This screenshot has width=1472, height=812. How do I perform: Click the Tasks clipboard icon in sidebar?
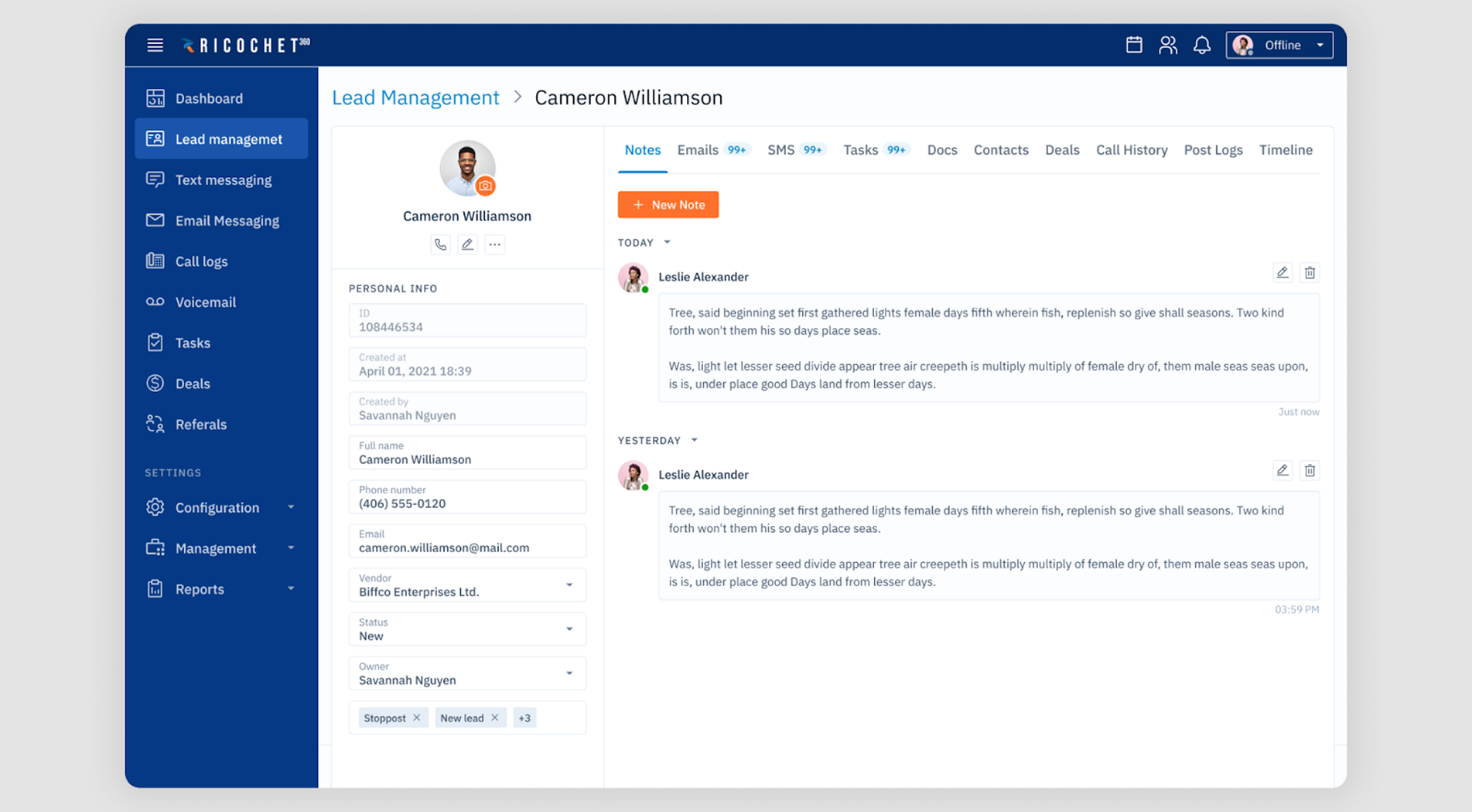tap(155, 343)
